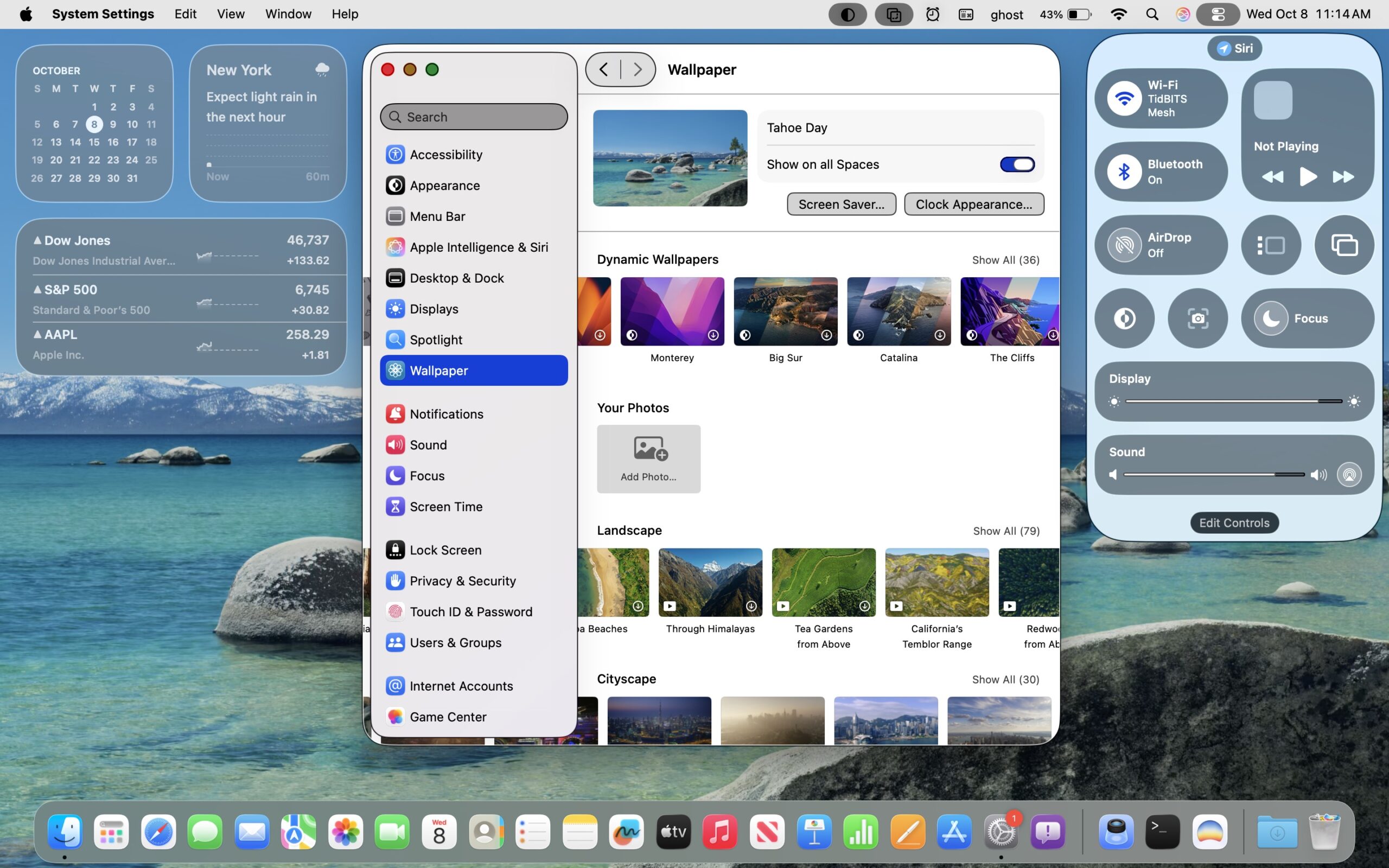Screen dimensions: 1389x868
Task: Click the Display brightness slider
Action: pyautogui.click(x=1233, y=401)
